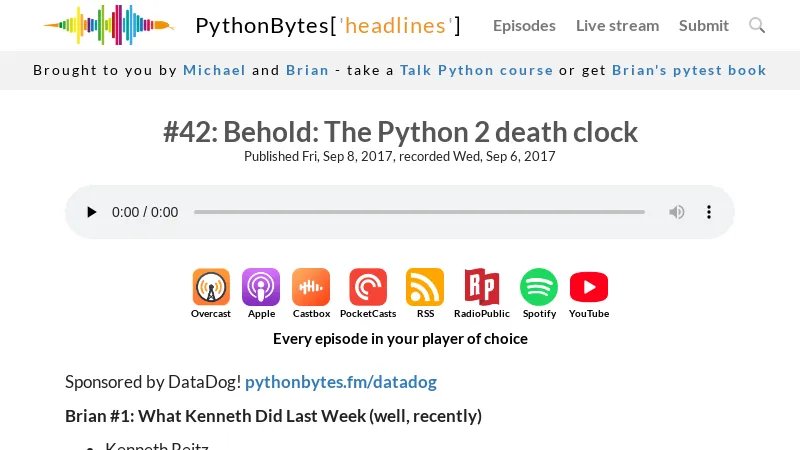Open the RadioPublic player icon
The image size is (800, 450).
(482, 288)
